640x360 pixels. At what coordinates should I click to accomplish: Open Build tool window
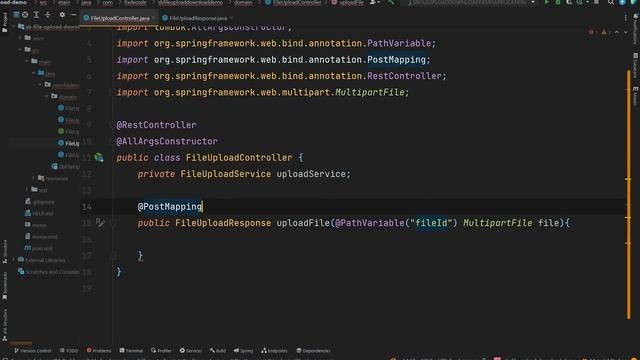218,351
